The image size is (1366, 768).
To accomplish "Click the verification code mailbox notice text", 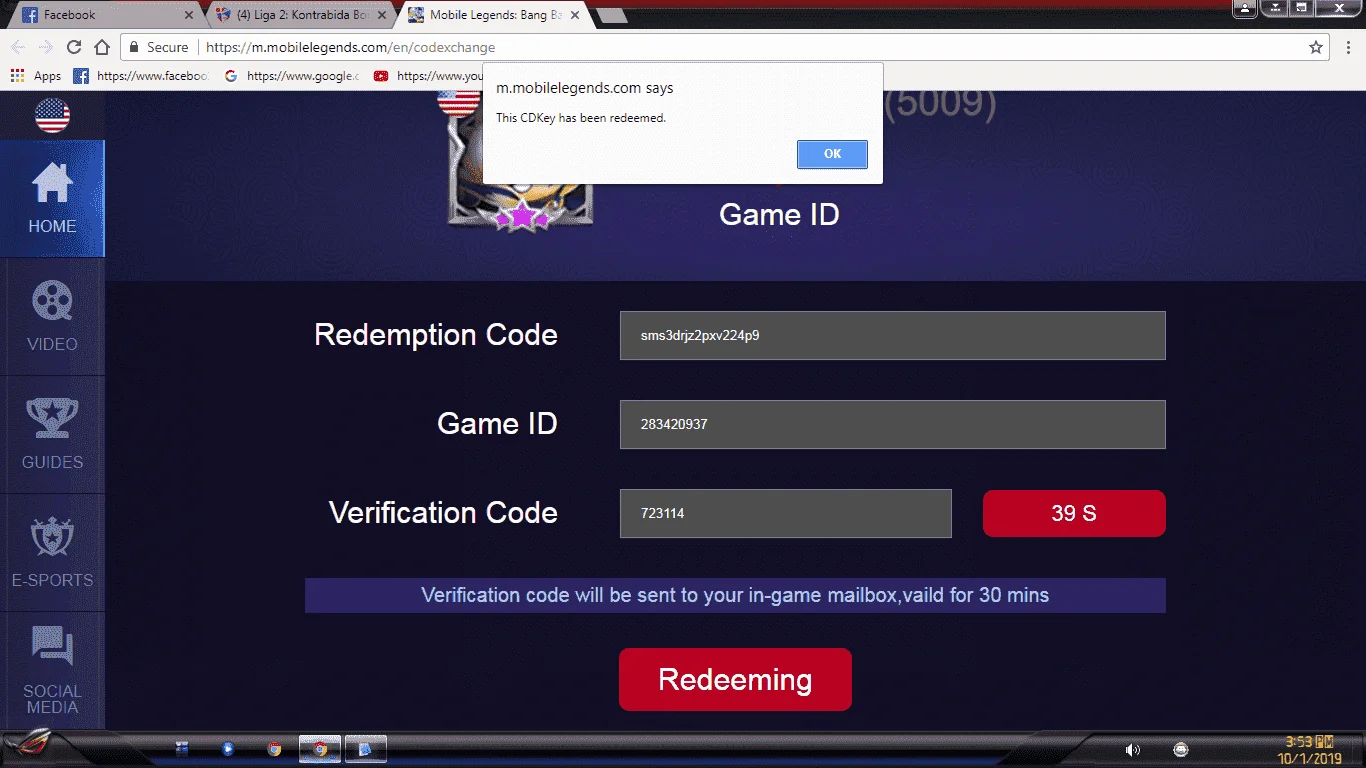I will [735, 595].
